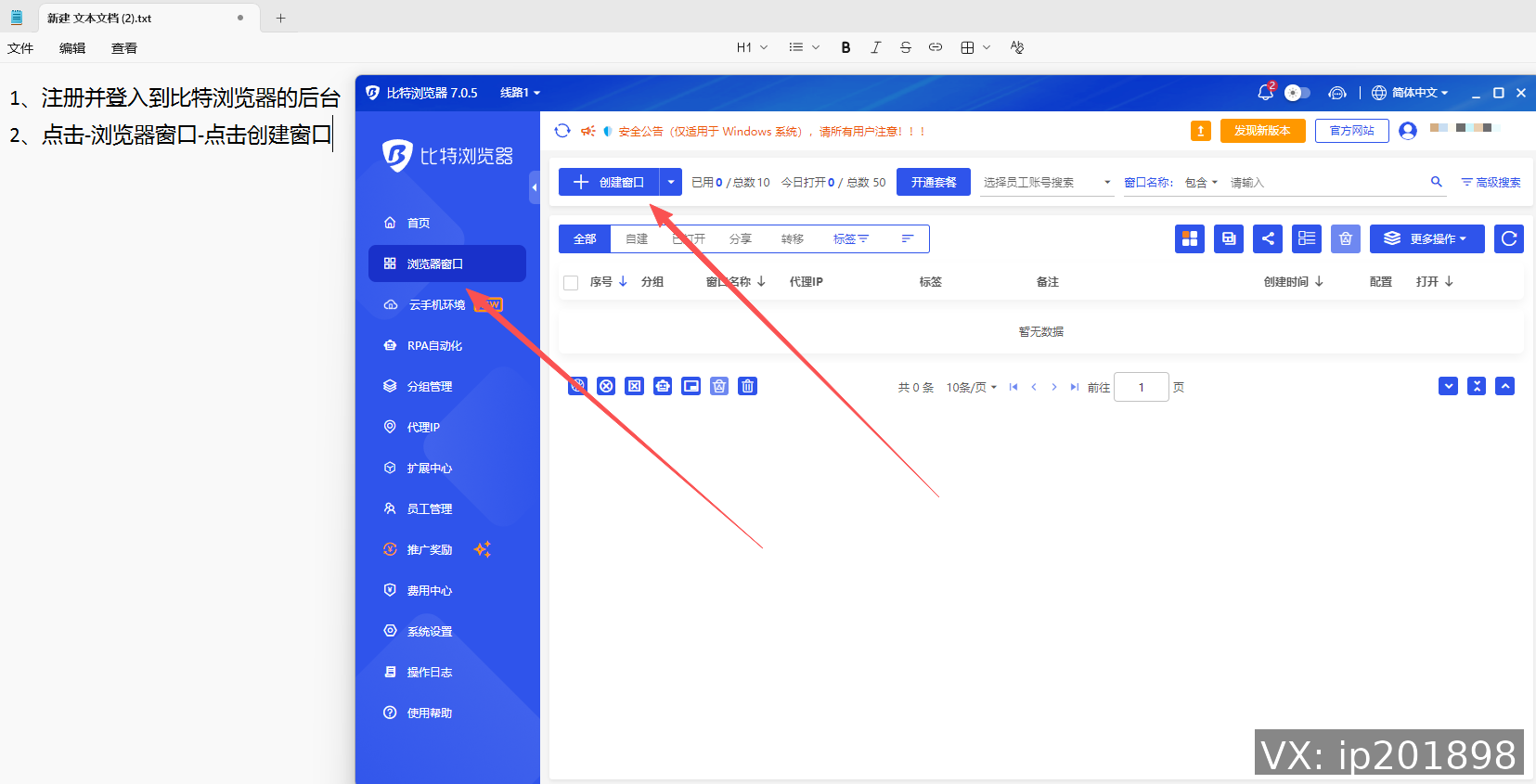Go to the previous results page
Viewport: 1536px width, 784px height.
coord(1034,387)
